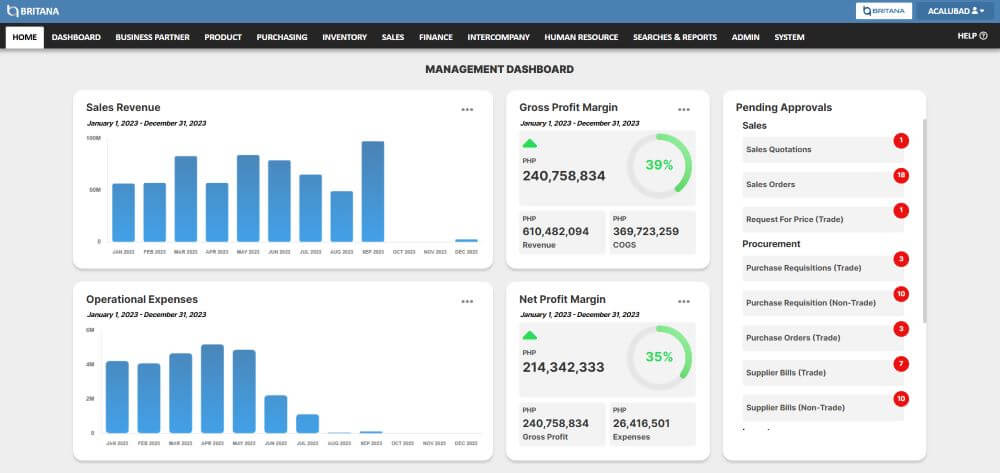Open the Purchasing menu
Screen dimensions: 1000x473
click(282, 37)
